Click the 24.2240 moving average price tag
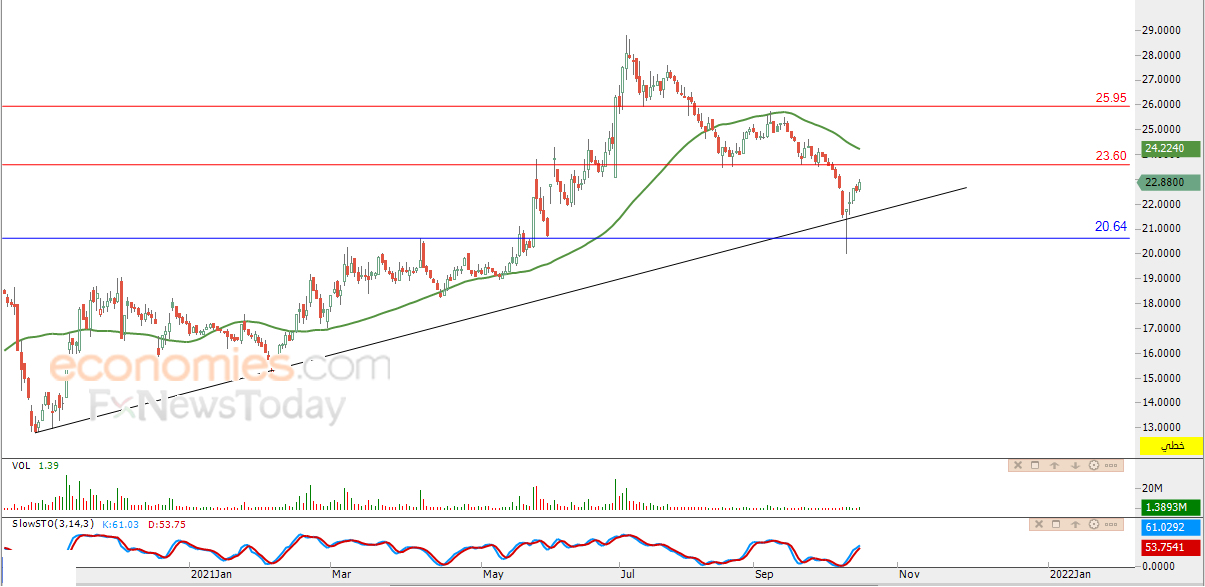Screen dimensions: 1205x587 pos(1169,148)
